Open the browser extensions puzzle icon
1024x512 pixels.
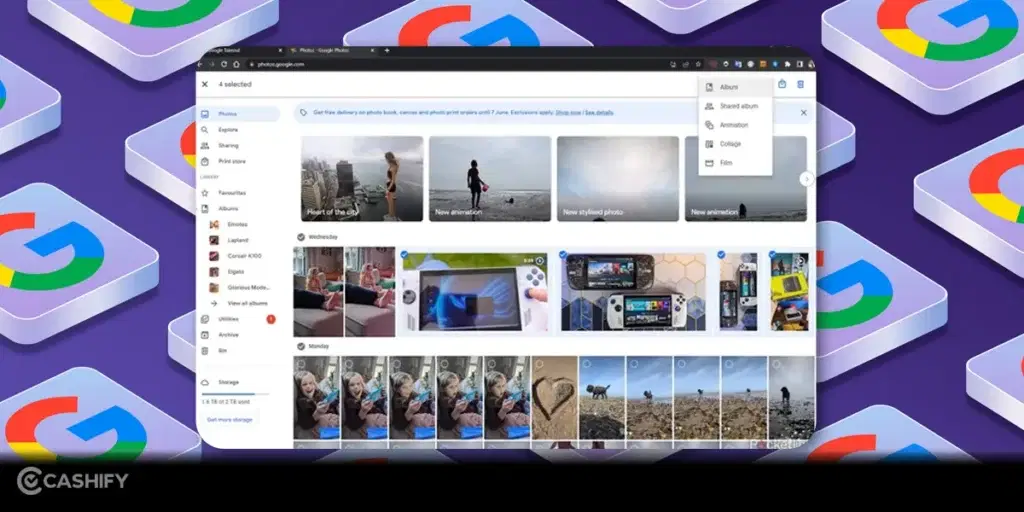[x=787, y=64]
